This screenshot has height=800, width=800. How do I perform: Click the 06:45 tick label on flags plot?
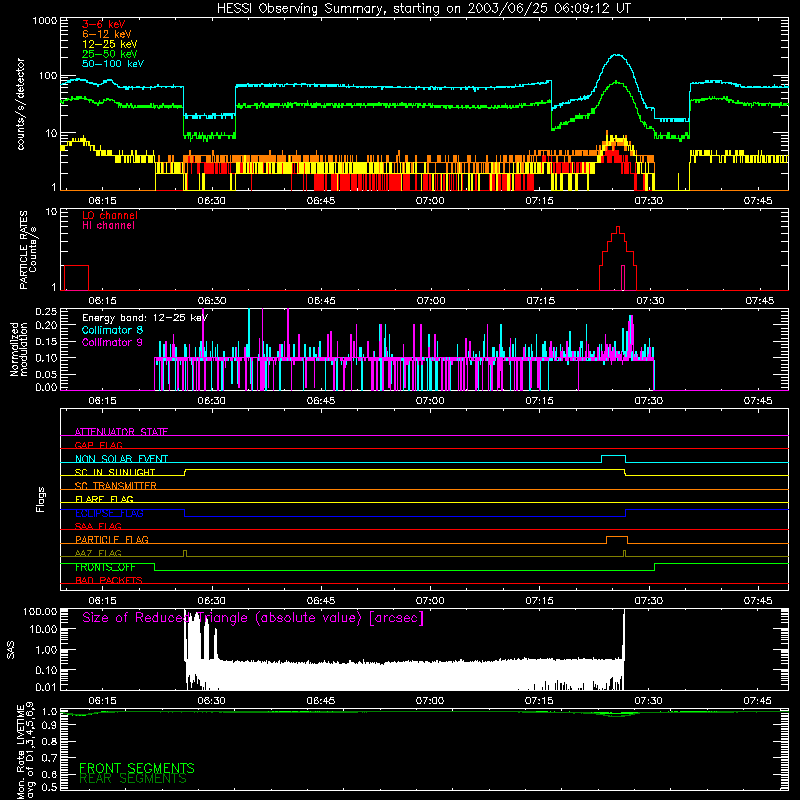tap(321, 601)
